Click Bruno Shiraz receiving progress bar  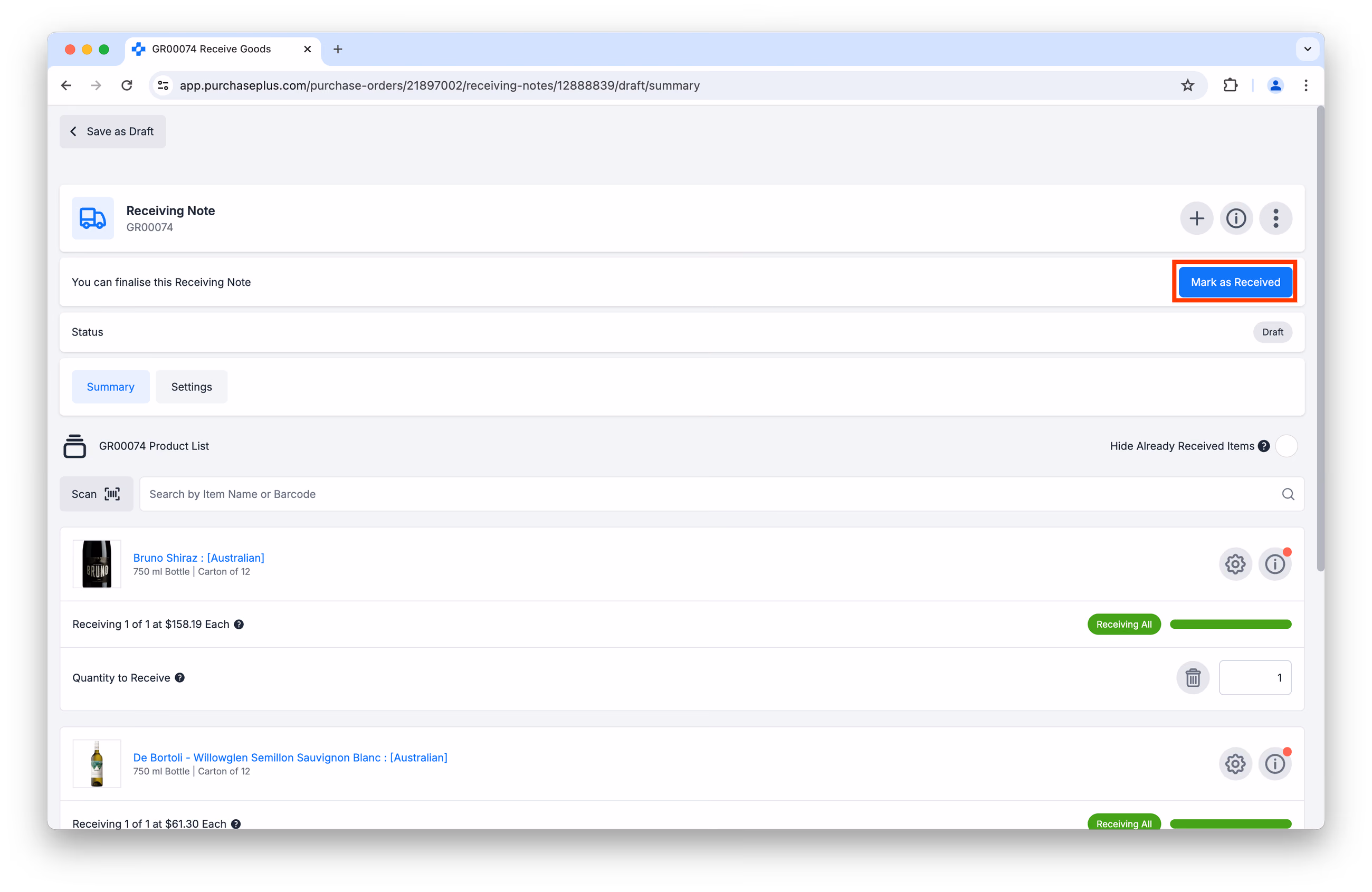tap(1230, 624)
